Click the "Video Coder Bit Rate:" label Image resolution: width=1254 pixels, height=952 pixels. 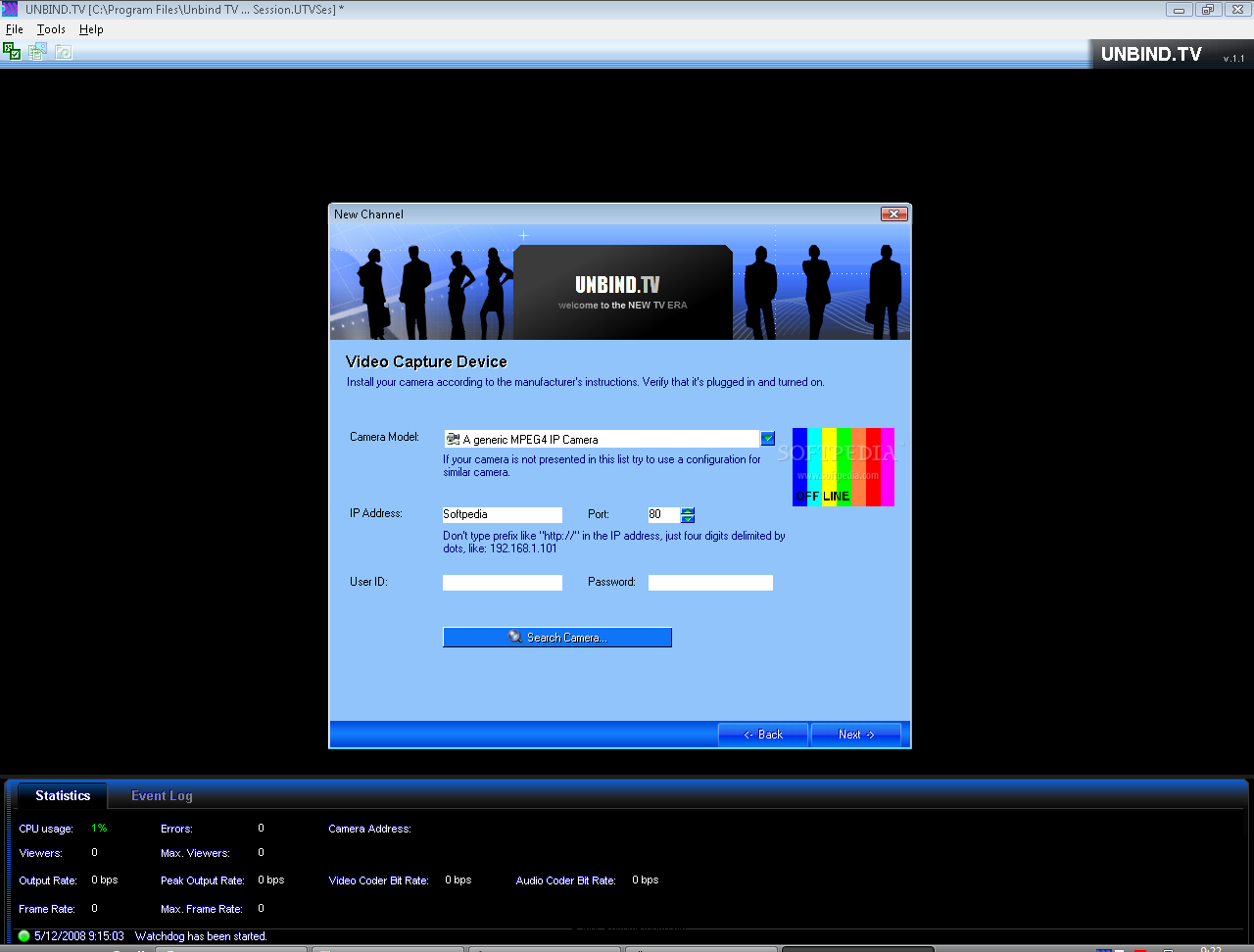tap(379, 881)
